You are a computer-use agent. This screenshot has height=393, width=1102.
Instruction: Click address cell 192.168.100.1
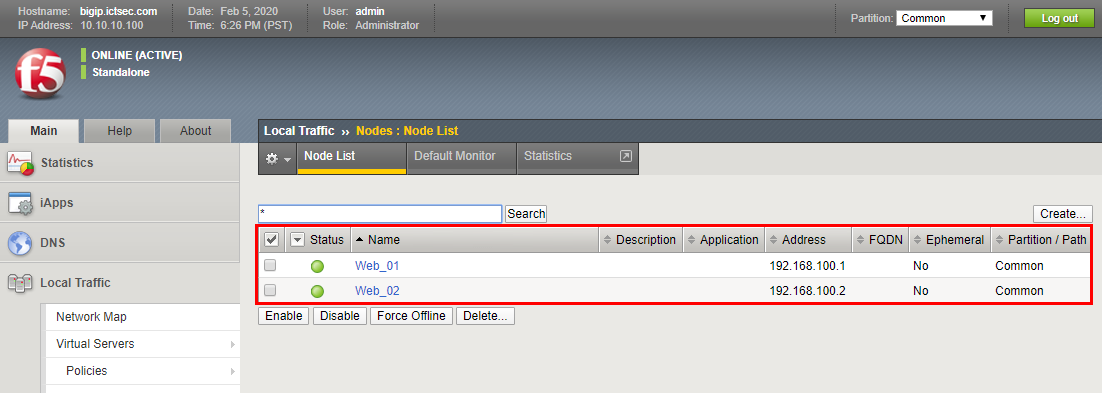click(x=807, y=266)
